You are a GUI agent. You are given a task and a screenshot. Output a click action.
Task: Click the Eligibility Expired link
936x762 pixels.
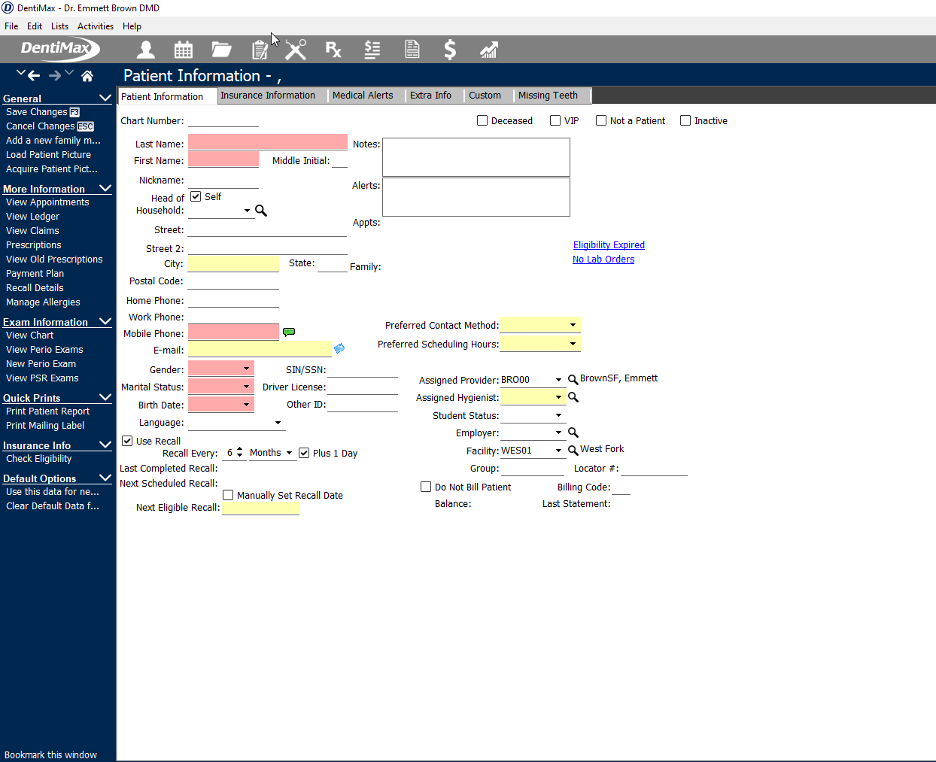[x=608, y=245]
